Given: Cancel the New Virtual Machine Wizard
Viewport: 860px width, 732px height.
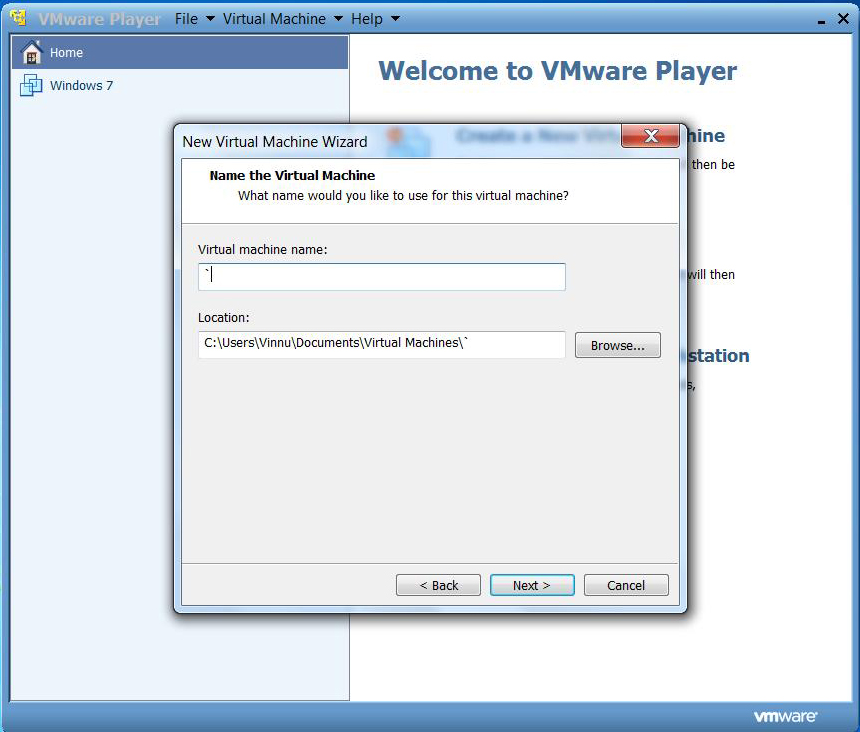Looking at the screenshot, I should 626,585.
